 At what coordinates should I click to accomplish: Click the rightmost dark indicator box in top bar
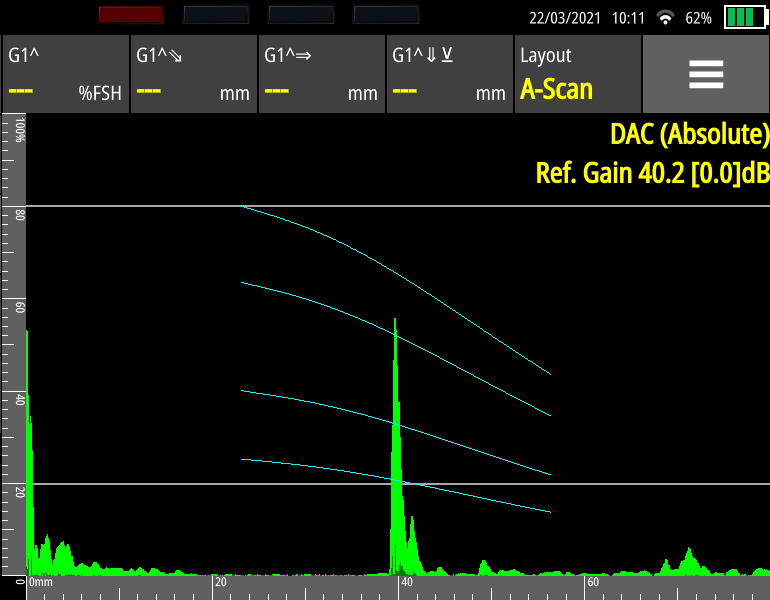click(x=386, y=14)
